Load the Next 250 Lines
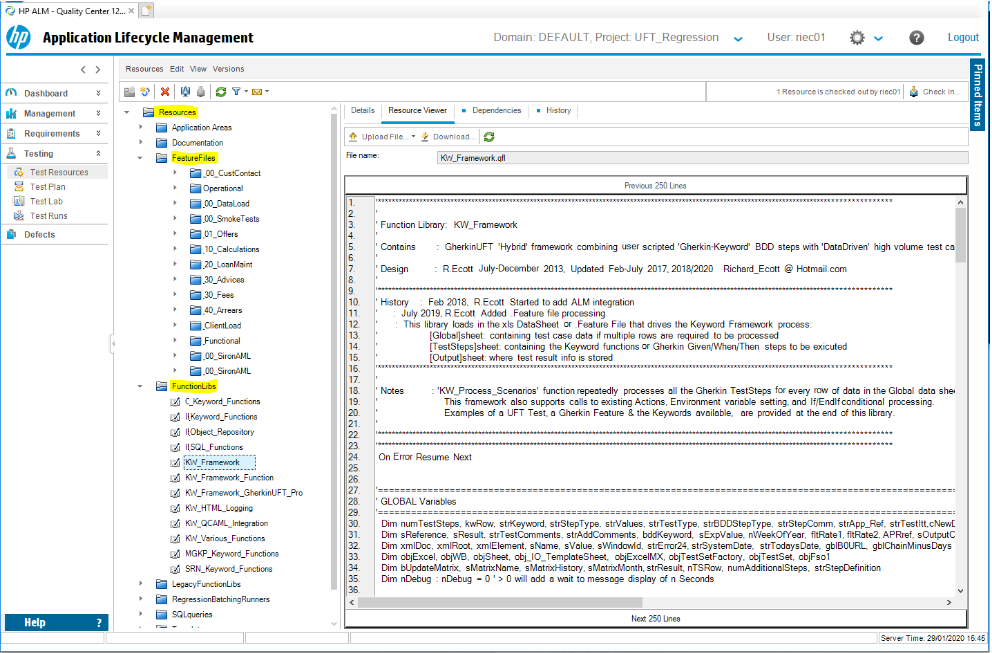Viewport: 992px width, 653px height. coord(656,619)
